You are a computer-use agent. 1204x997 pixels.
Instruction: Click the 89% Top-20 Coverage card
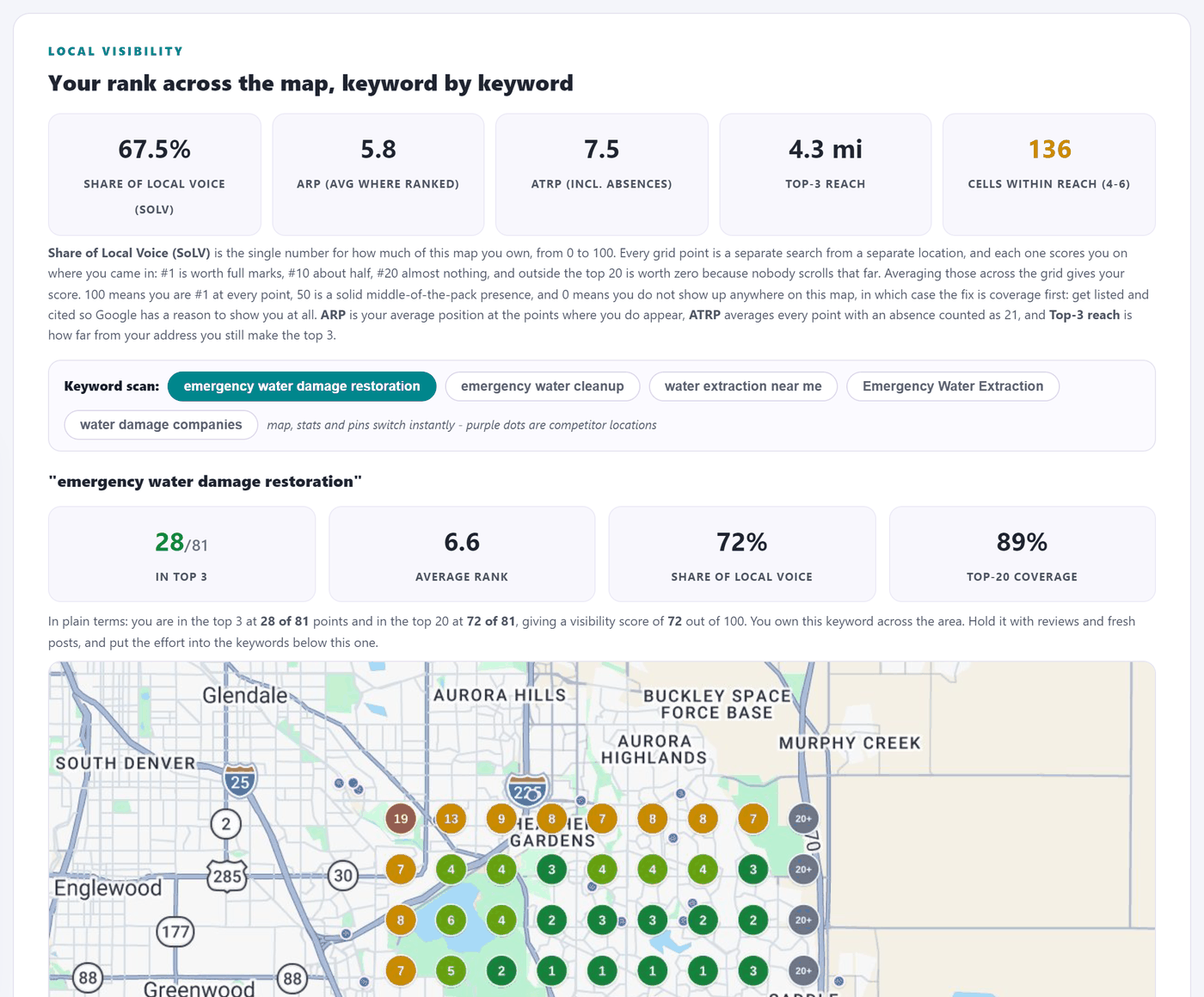(1023, 554)
